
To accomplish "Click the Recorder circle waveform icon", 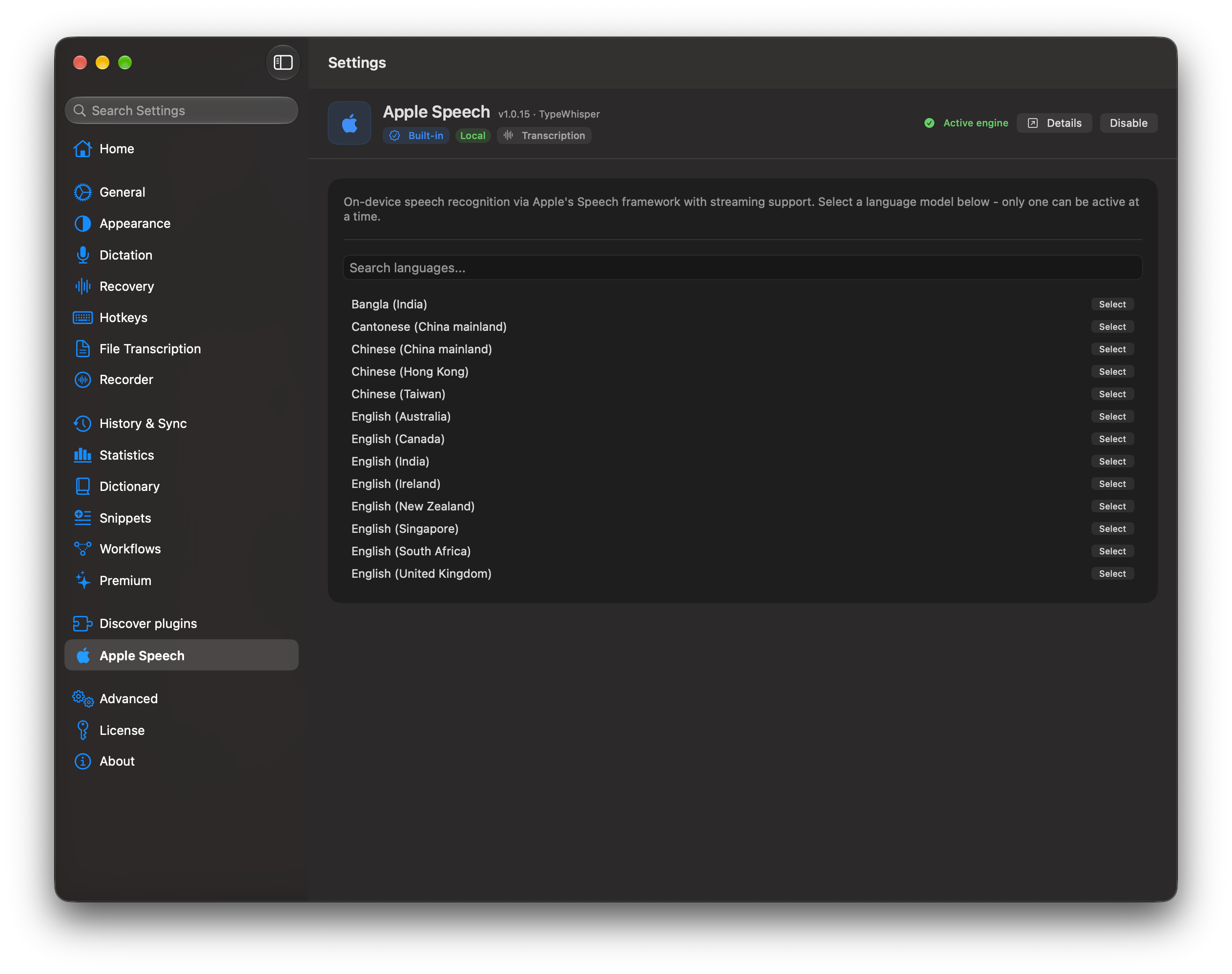I will click(82, 380).
